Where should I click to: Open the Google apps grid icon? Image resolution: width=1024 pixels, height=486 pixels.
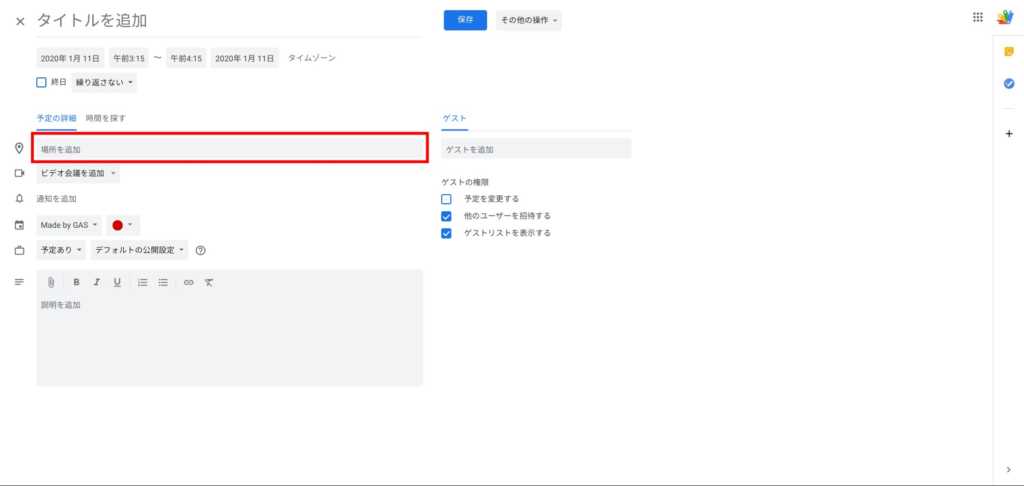tap(977, 17)
